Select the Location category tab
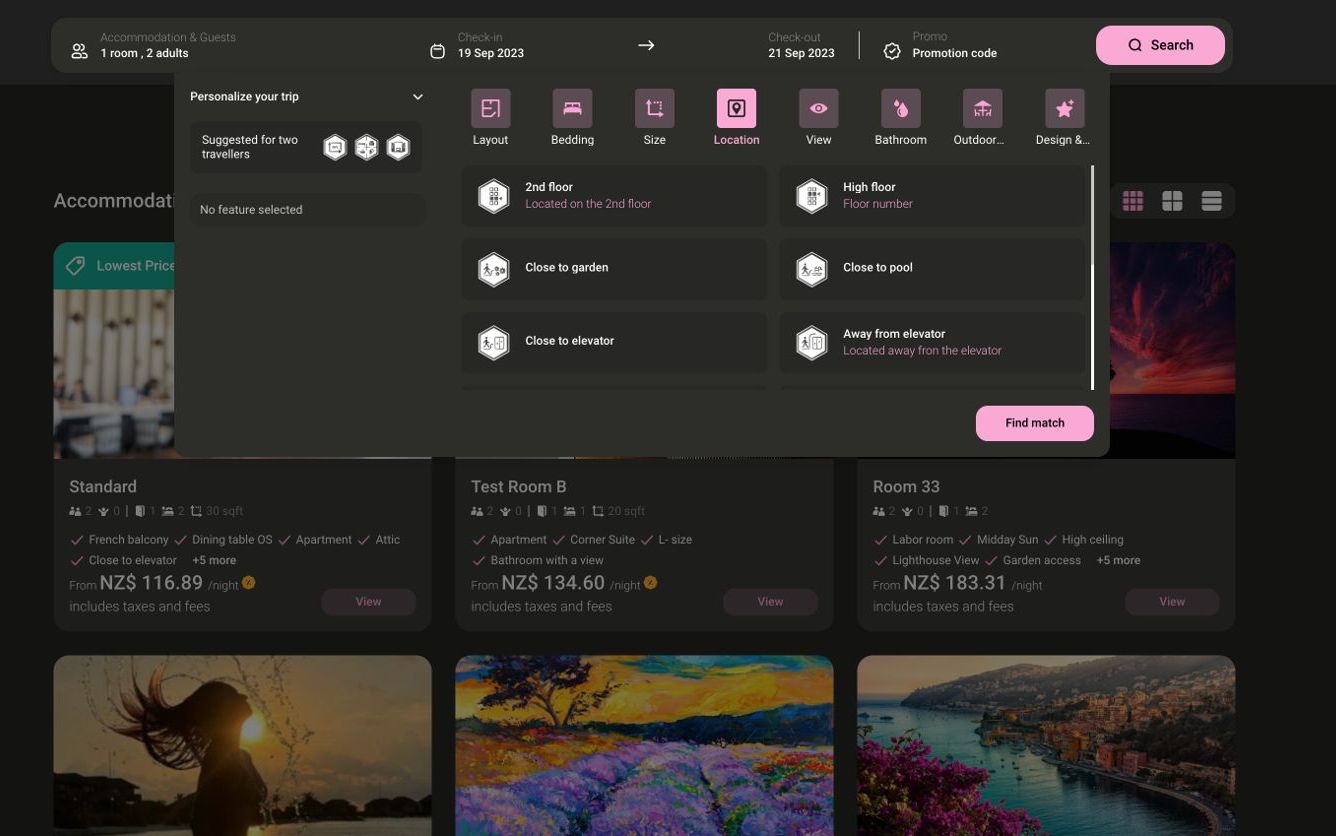1336x836 pixels. [x=736, y=118]
